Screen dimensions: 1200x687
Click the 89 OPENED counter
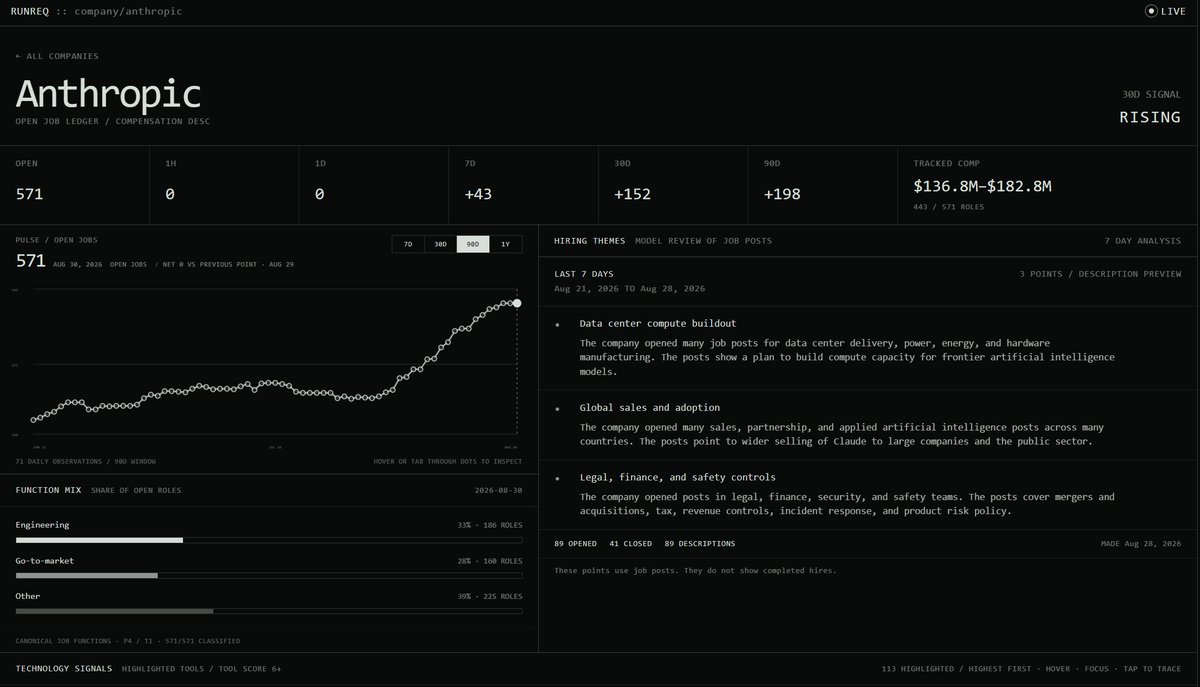pyautogui.click(x=575, y=544)
